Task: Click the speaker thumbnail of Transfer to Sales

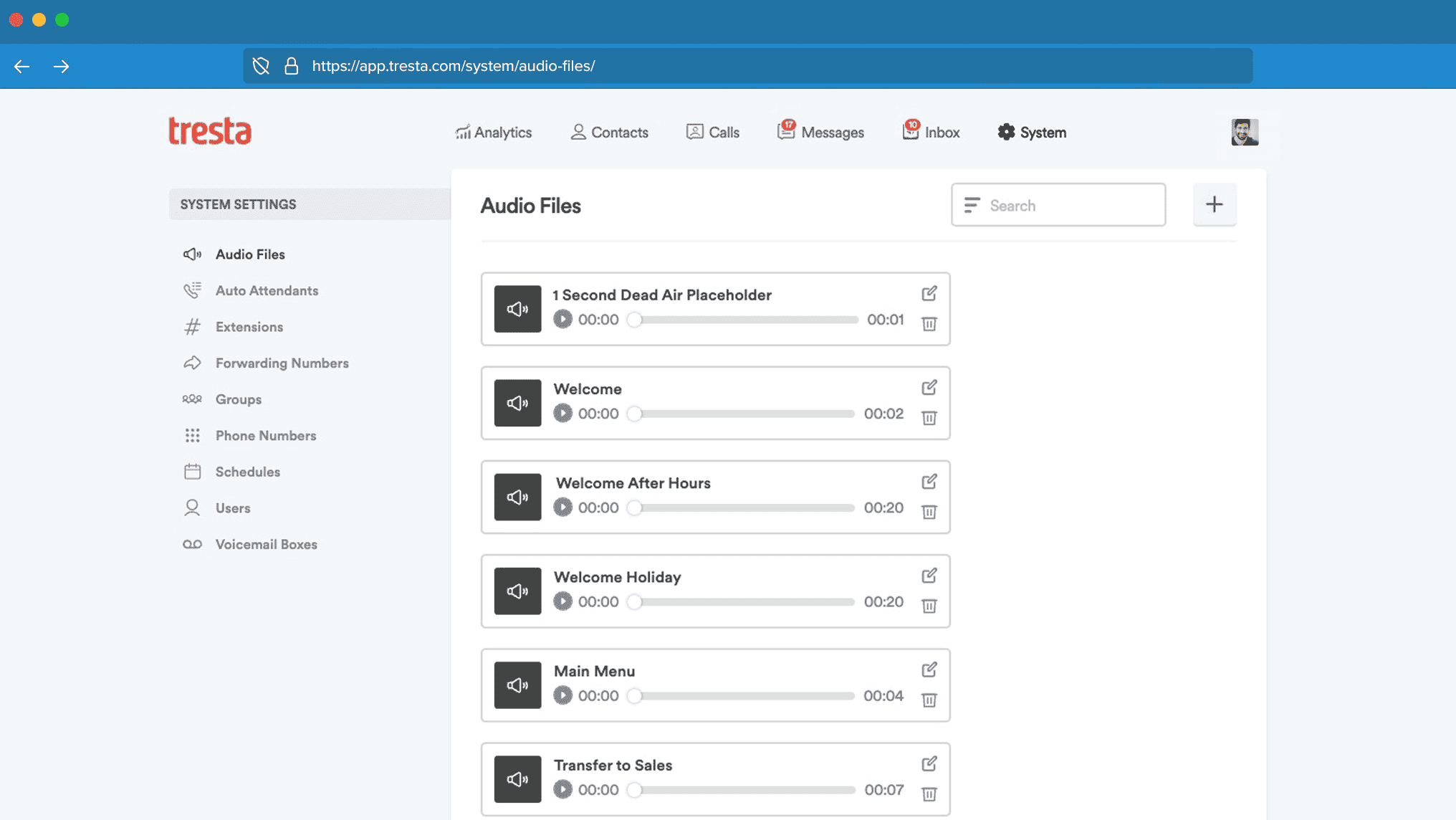Action: tap(517, 779)
